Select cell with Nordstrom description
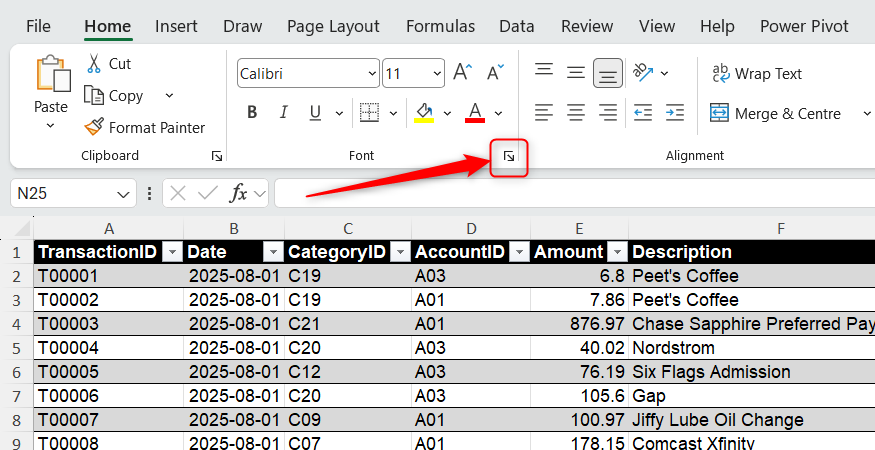Image resolution: width=875 pixels, height=450 pixels. pos(752,348)
